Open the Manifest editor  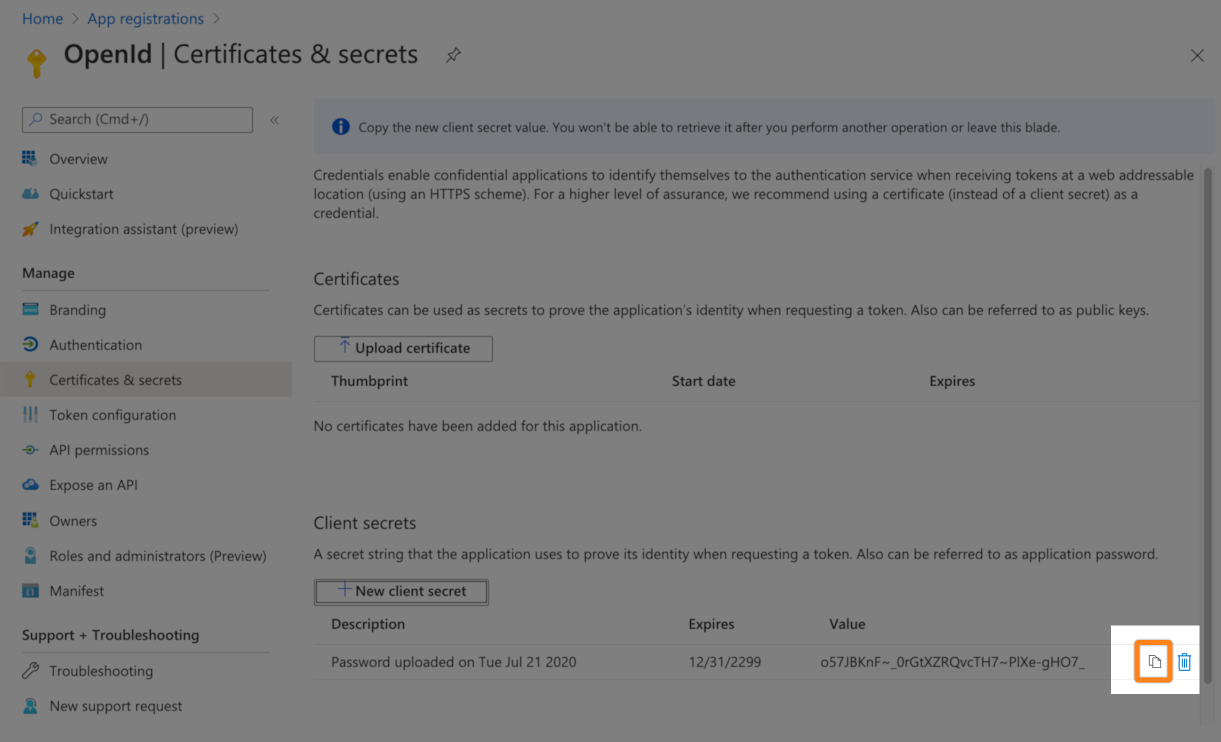(76, 590)
